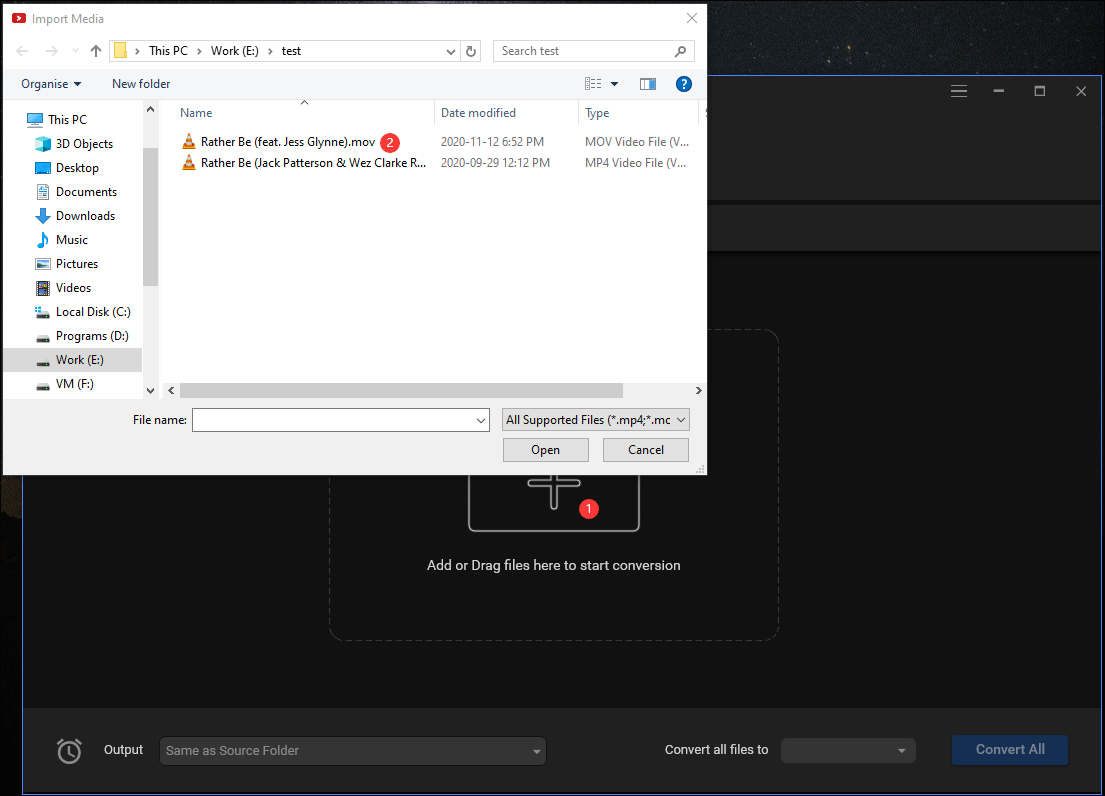Select Rather Be (feat. Jess Glynne).mov
This screenshot has width=1105, height=796.
pyautogui.click(x=288, y=142)
